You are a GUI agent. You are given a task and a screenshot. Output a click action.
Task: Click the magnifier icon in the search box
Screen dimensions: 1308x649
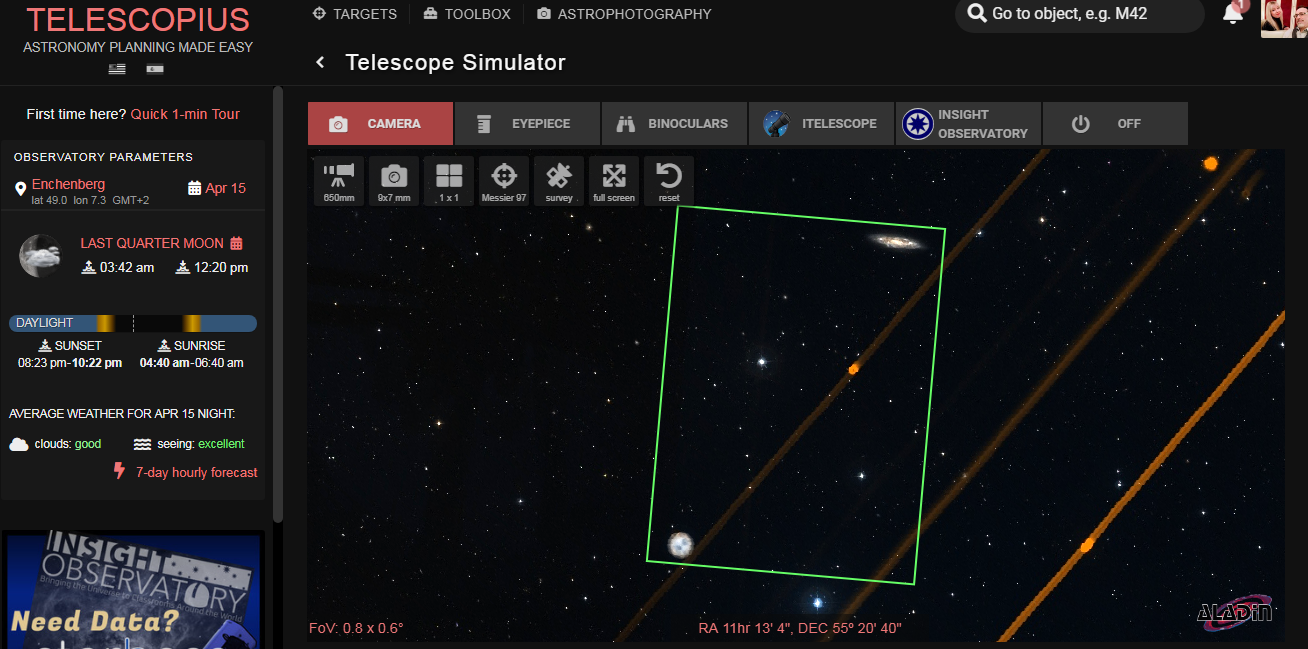[x=976, y=14]
